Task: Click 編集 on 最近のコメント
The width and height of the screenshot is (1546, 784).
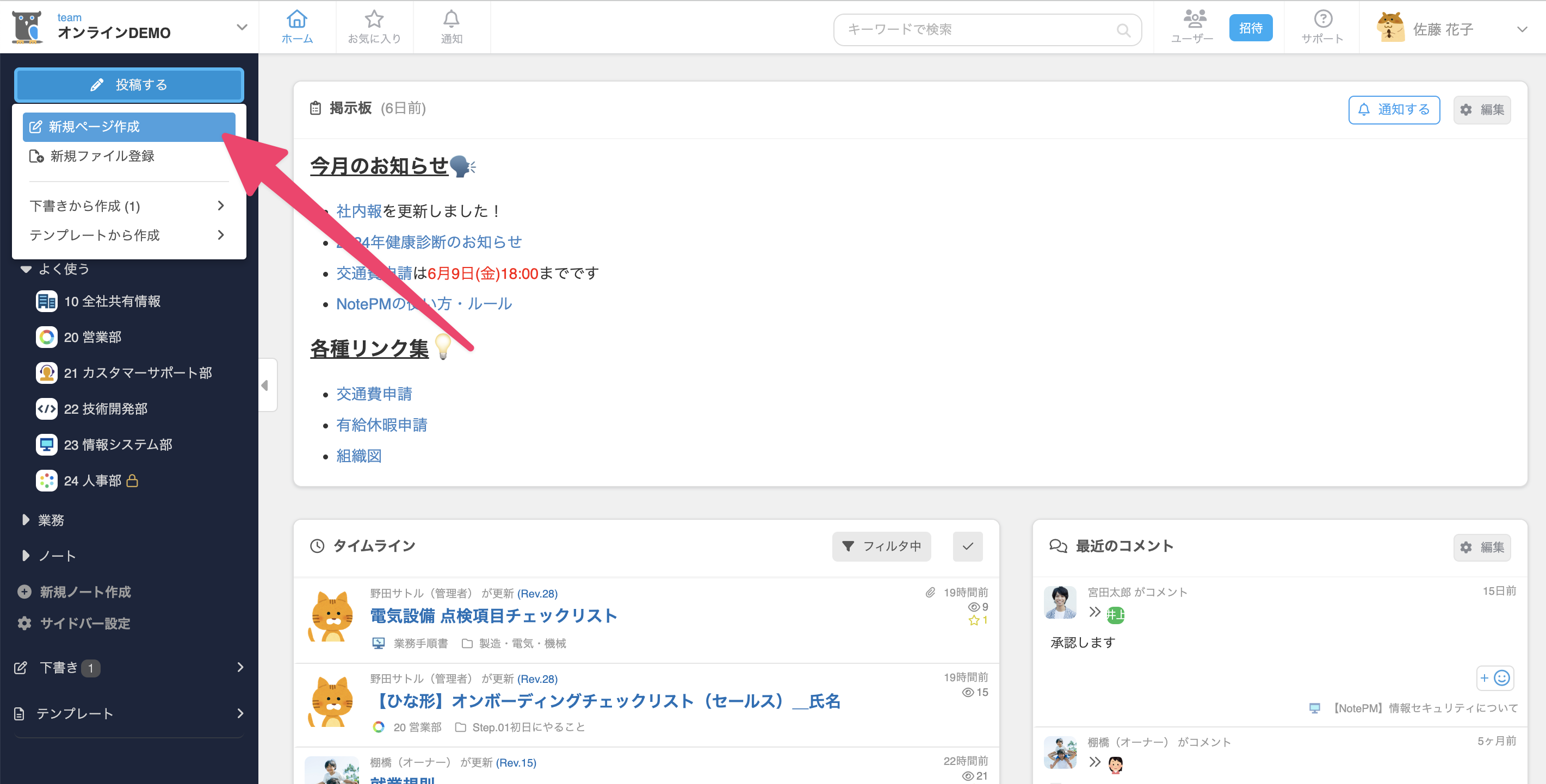Action: point(1482,547)
